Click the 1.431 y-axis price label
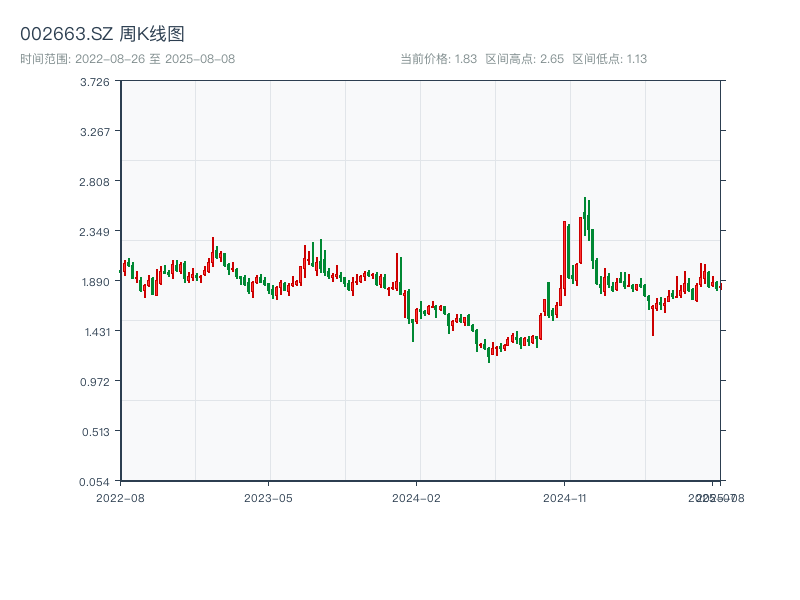This screenshot has height=600, width=800. tap(95, 332)
